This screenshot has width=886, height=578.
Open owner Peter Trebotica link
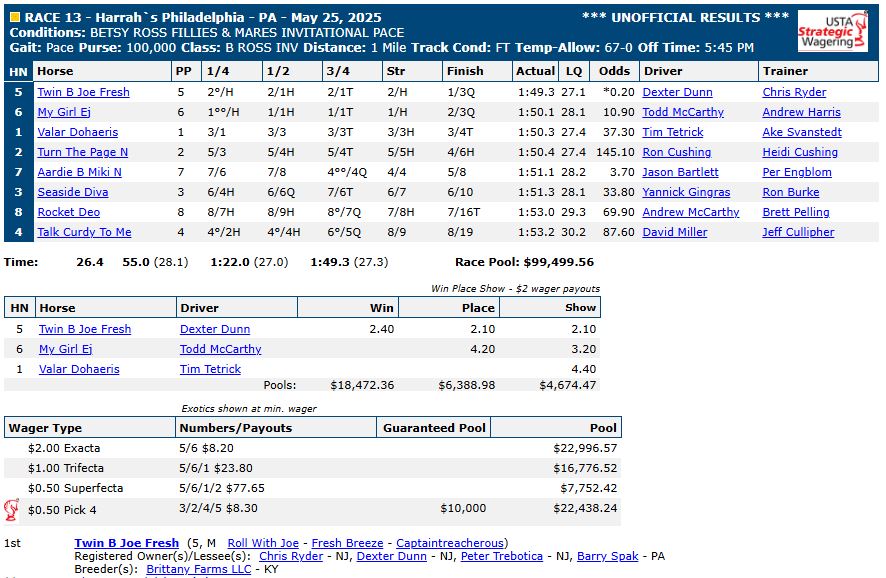501,556
